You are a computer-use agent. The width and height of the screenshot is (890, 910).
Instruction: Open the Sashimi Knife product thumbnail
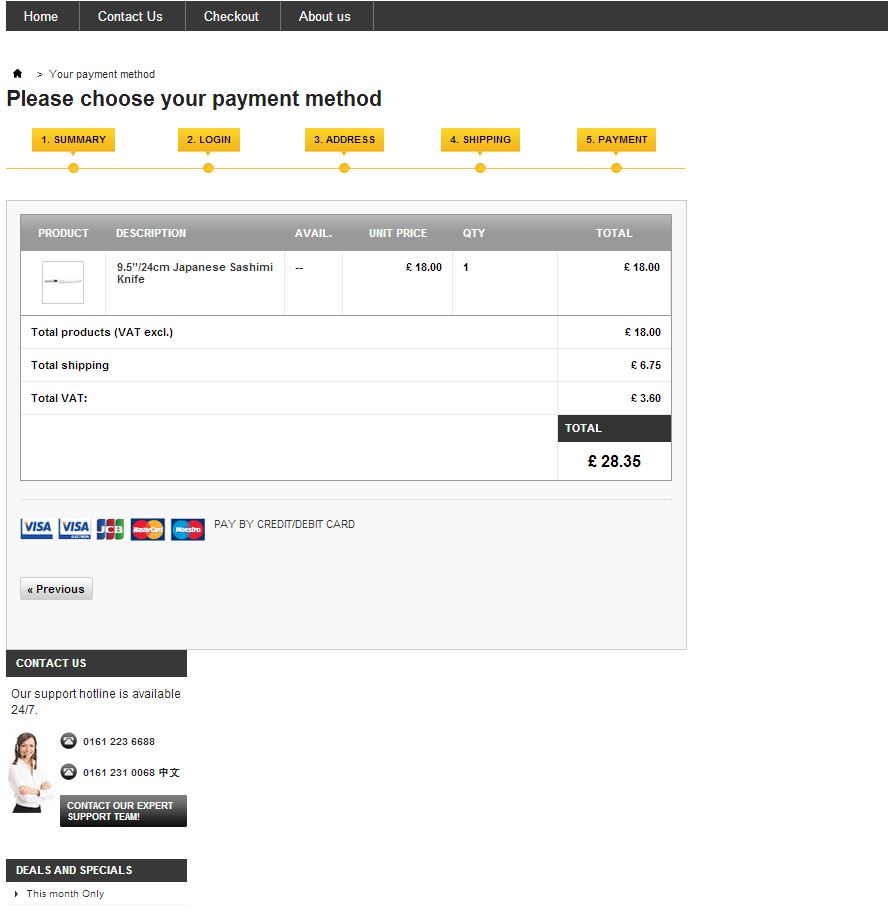(63, 282)
